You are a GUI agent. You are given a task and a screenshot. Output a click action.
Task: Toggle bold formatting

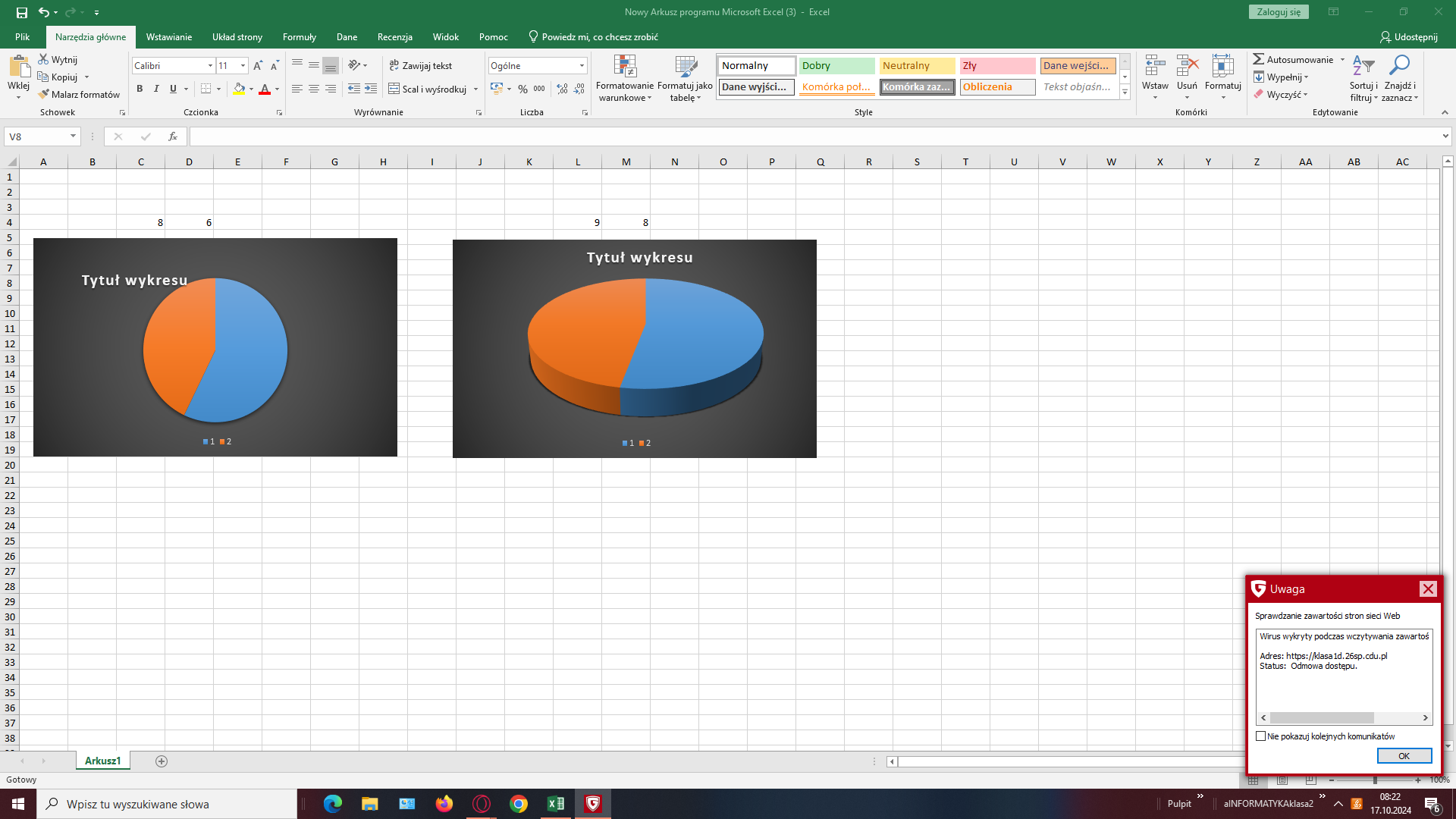point(140,89)
